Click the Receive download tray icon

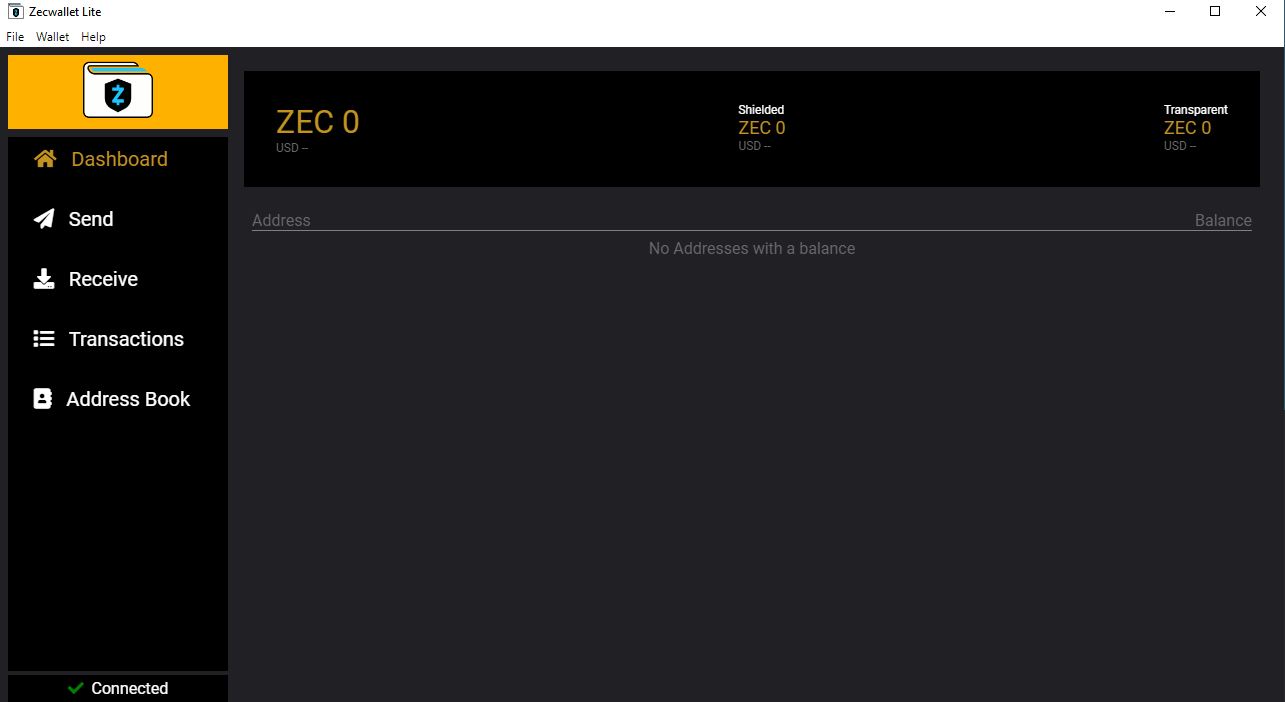[44, 279]
